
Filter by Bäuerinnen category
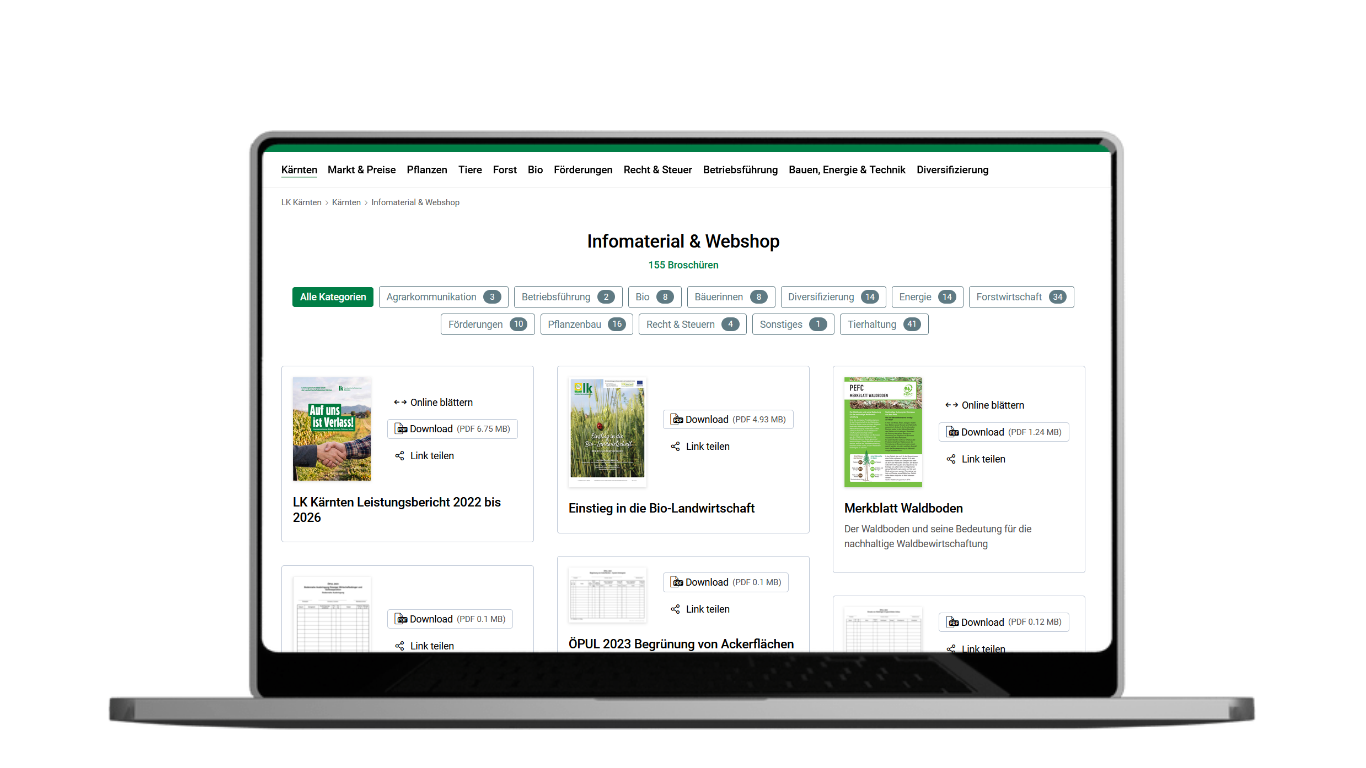tap(731, 297)
